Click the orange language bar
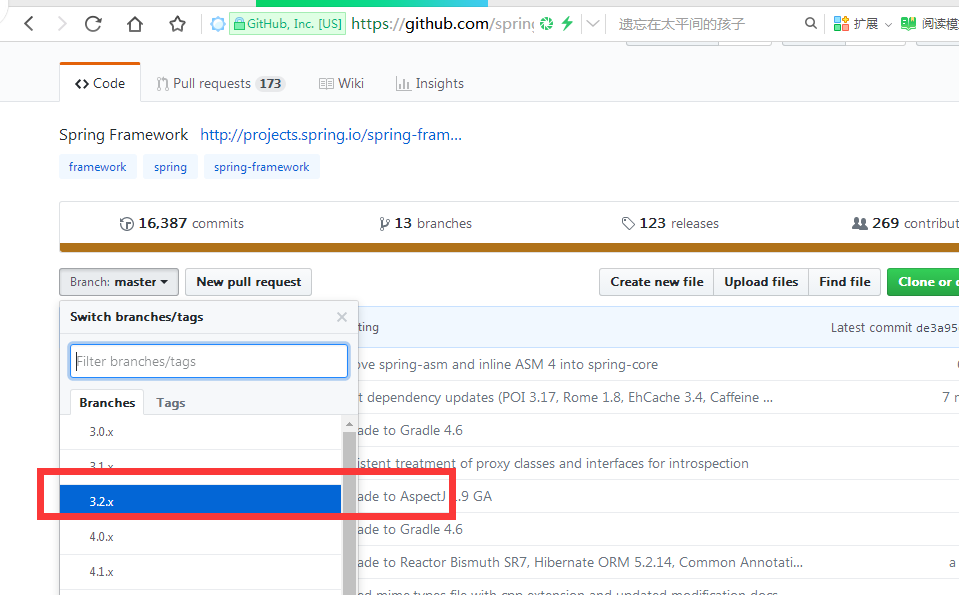The height and width of the screenshot is (595, 959). 509,248
